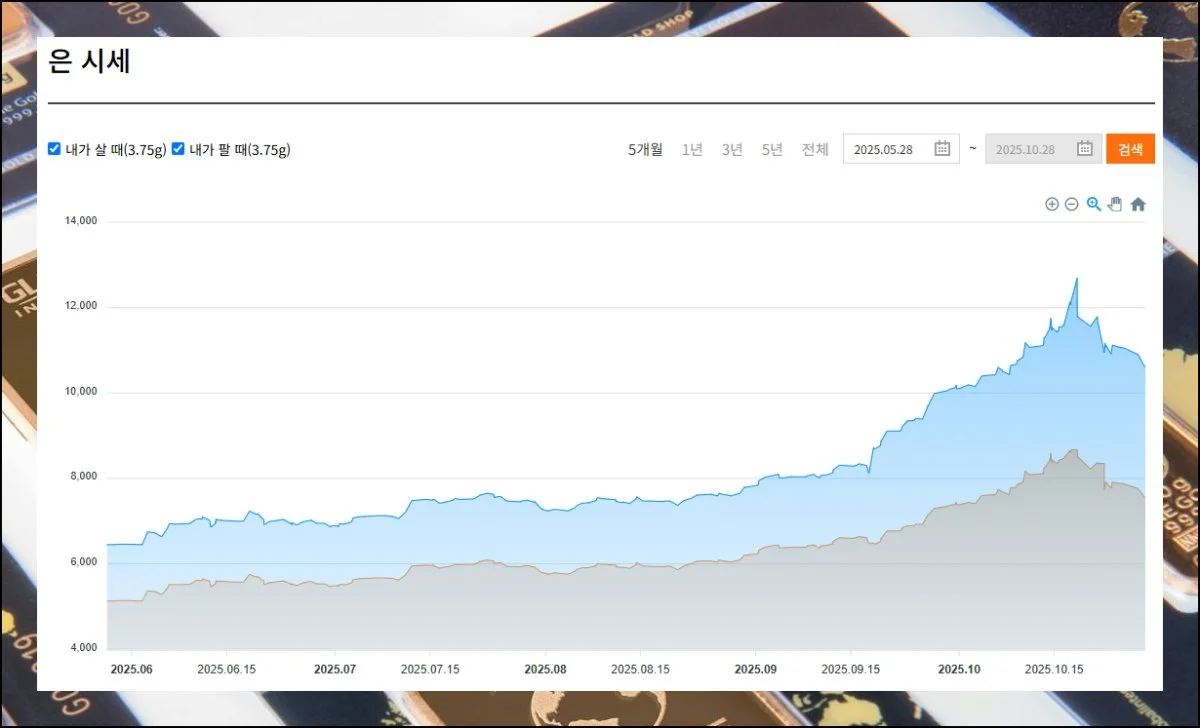Select the 5개월 period tab

point(645,149)
